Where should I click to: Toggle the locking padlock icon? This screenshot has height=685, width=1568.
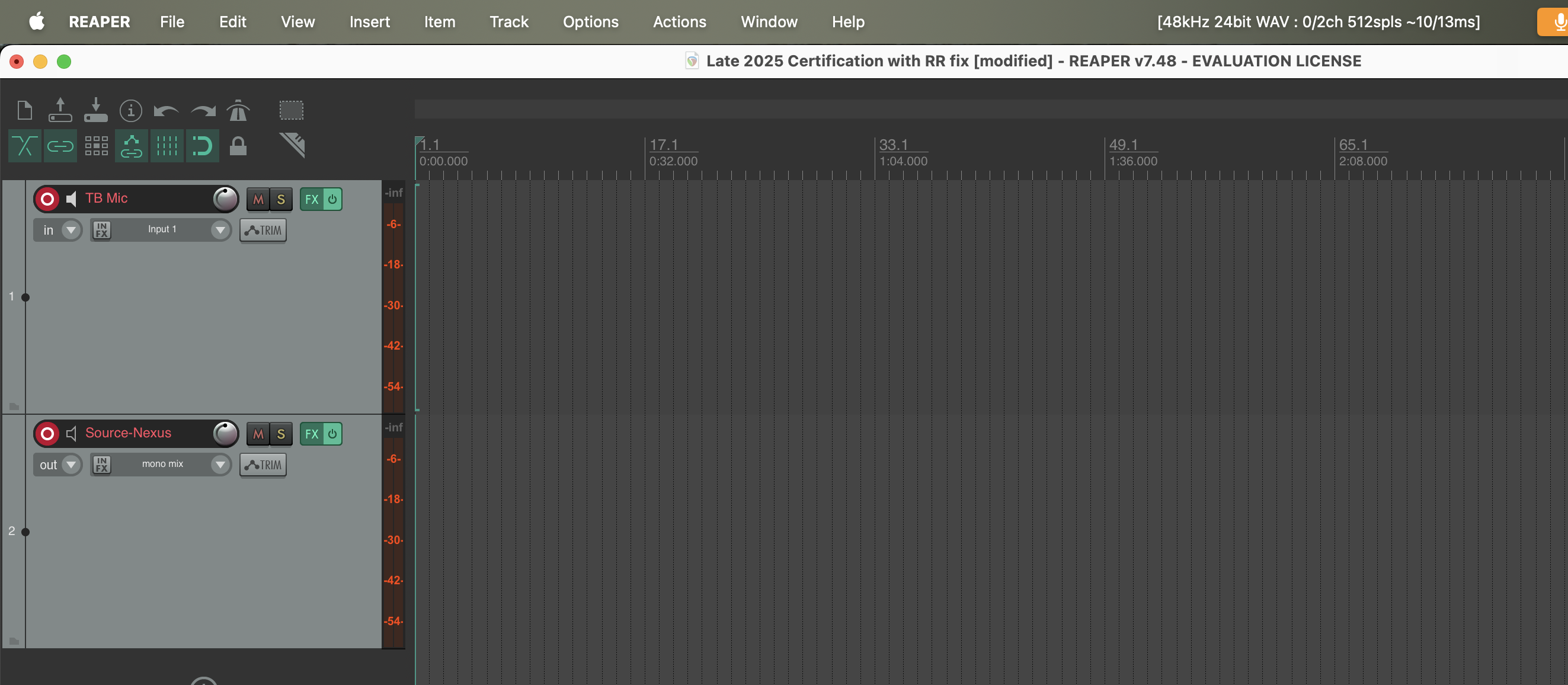tap(238, 146)
